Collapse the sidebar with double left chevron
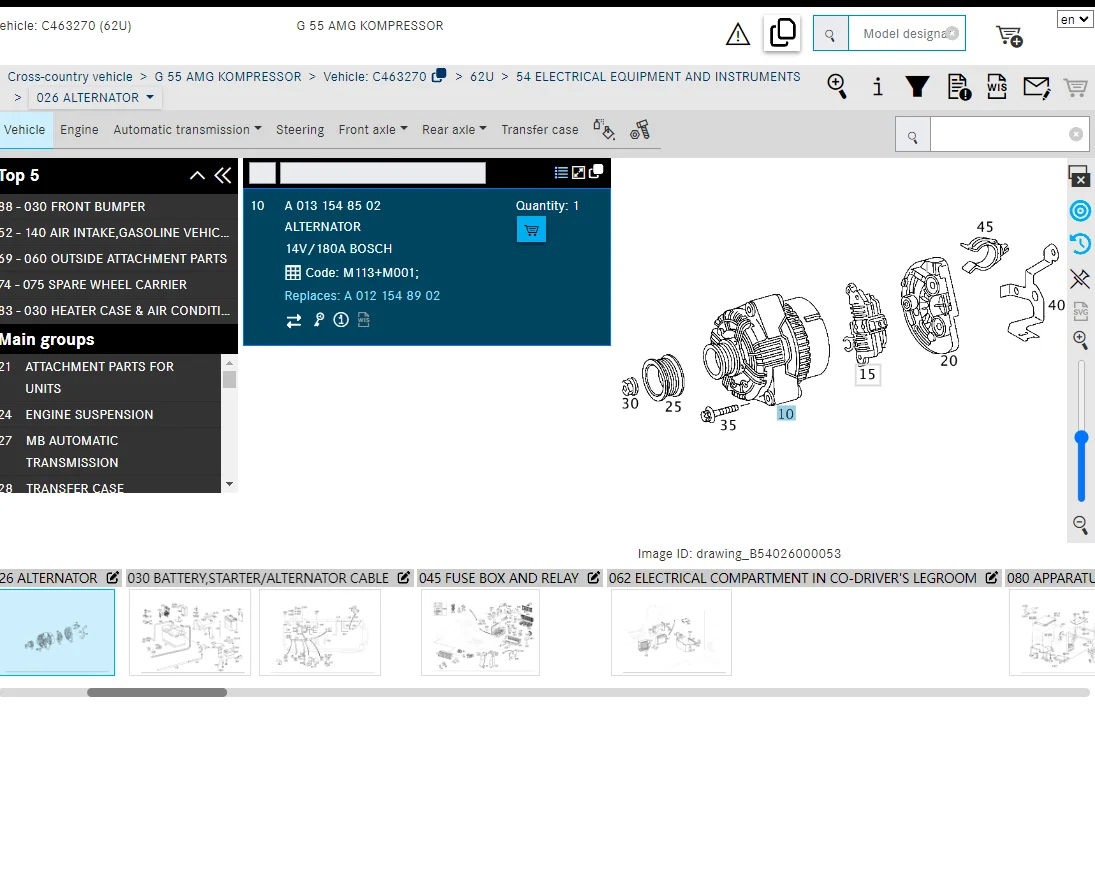 click(223, 175)
